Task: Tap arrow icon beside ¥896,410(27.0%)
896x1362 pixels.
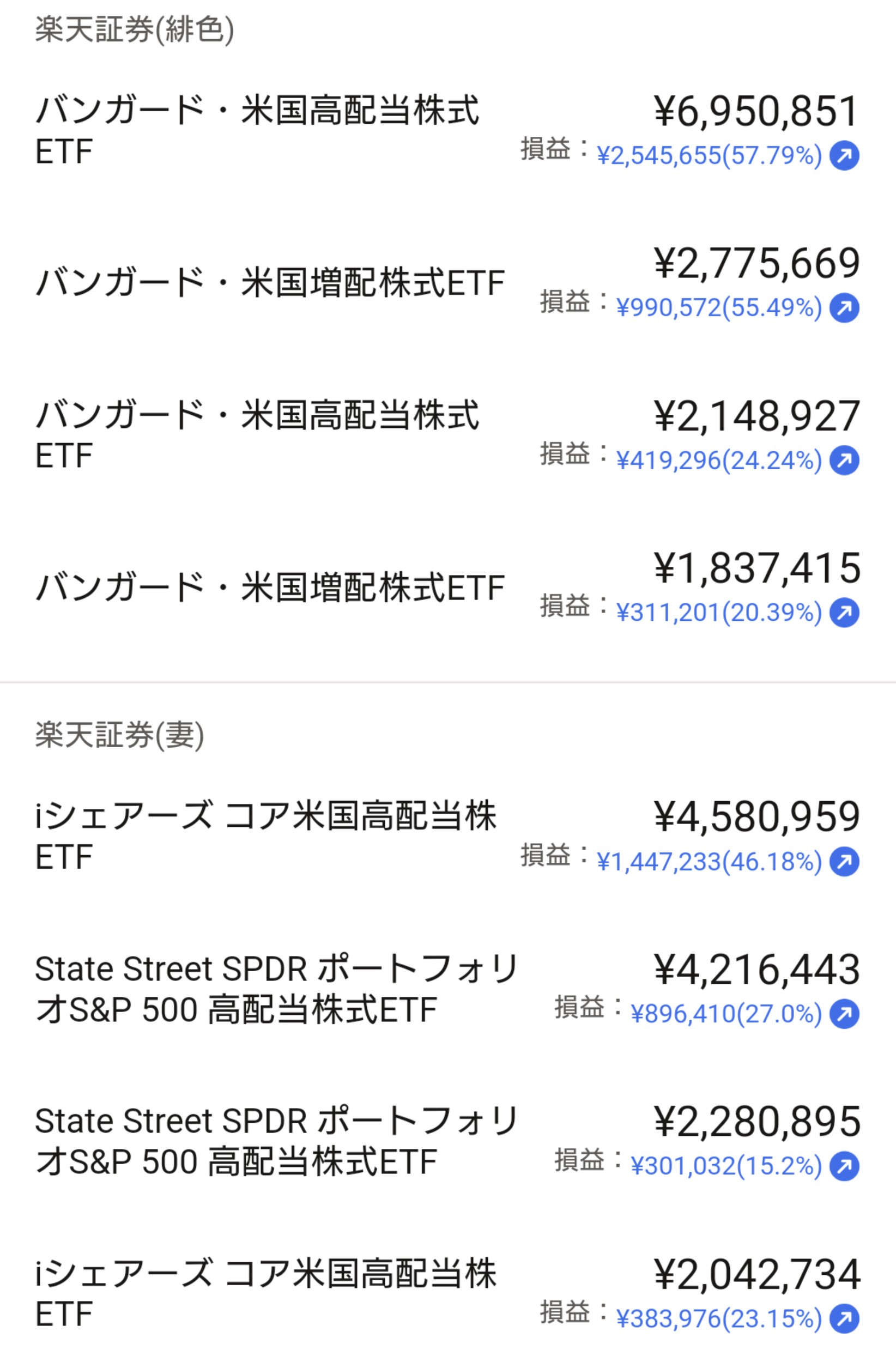Action: (x=845, y=1014)
